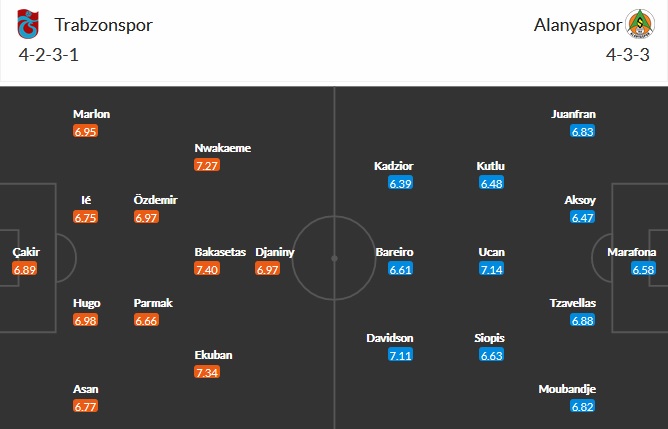Open the Alanyaspor team name link
The image size is (668, 429).
click(575, 24)
